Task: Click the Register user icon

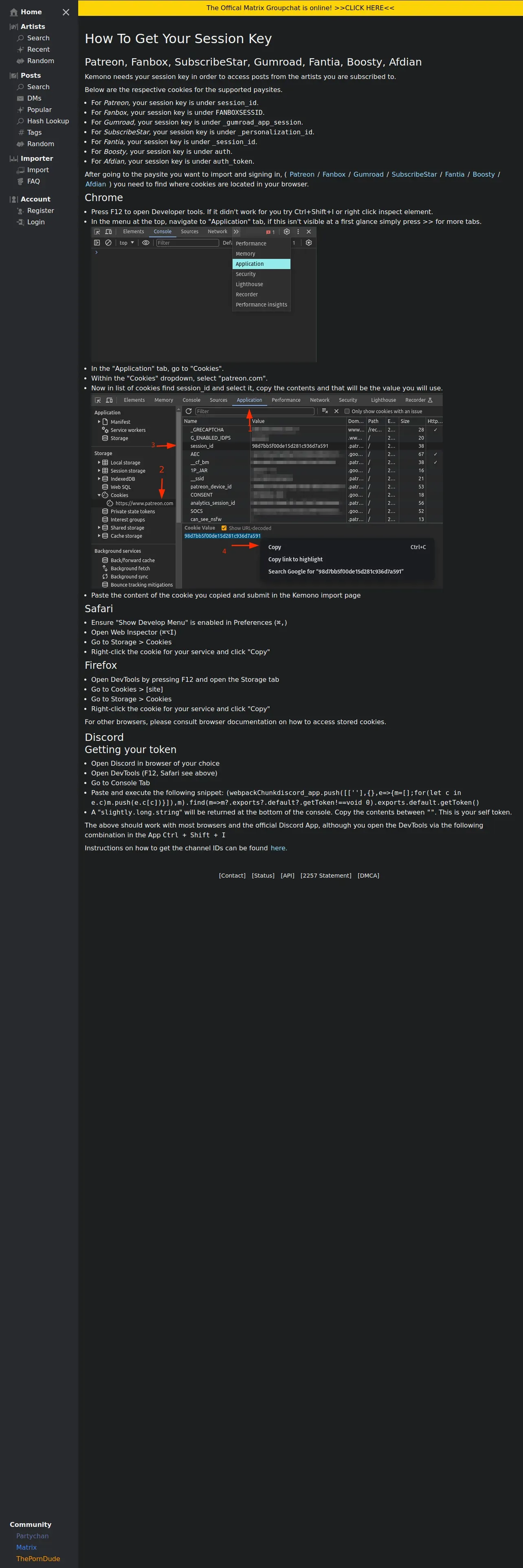Action: click(21, 210)
